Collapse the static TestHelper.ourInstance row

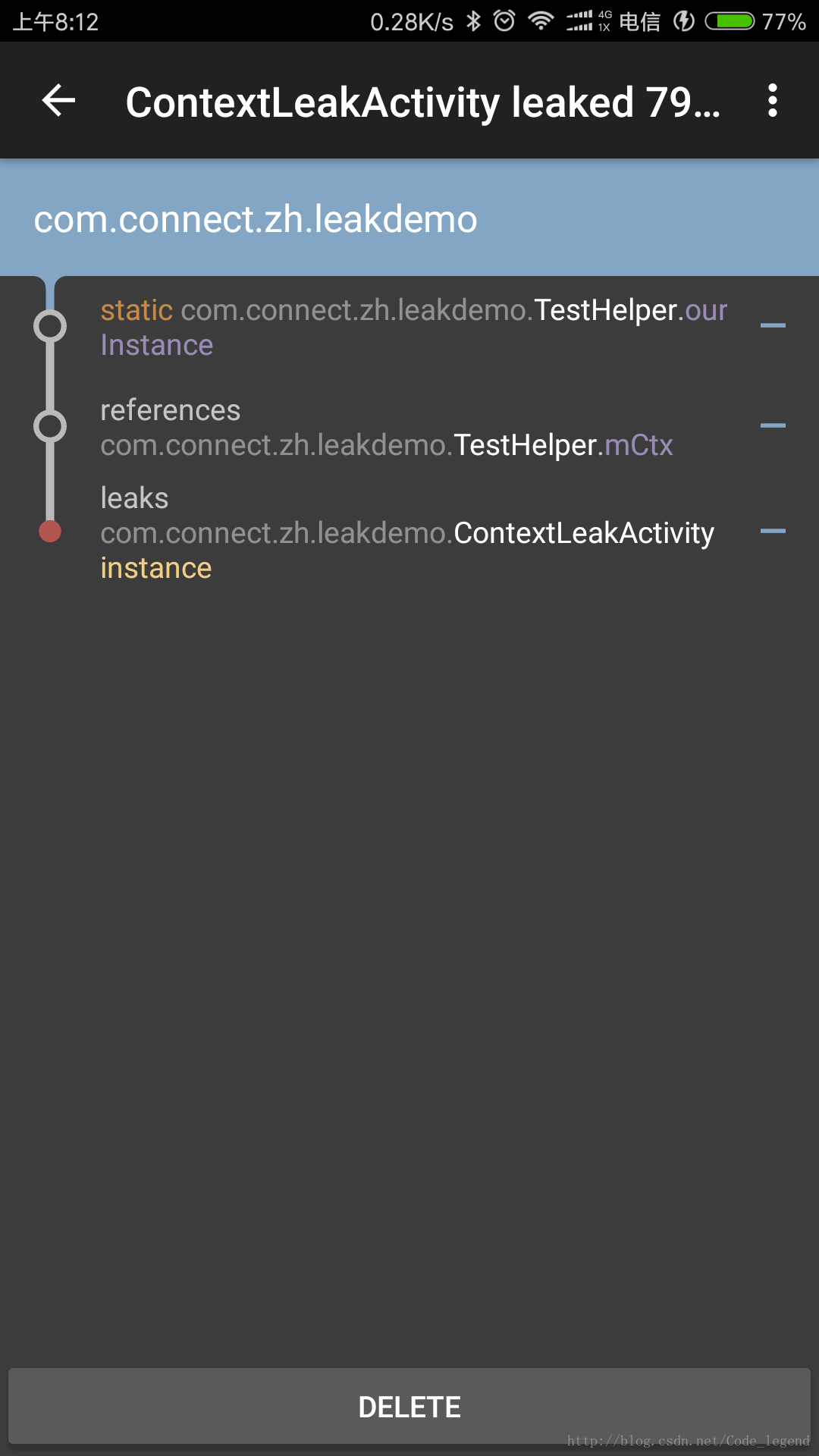point(773,325)
